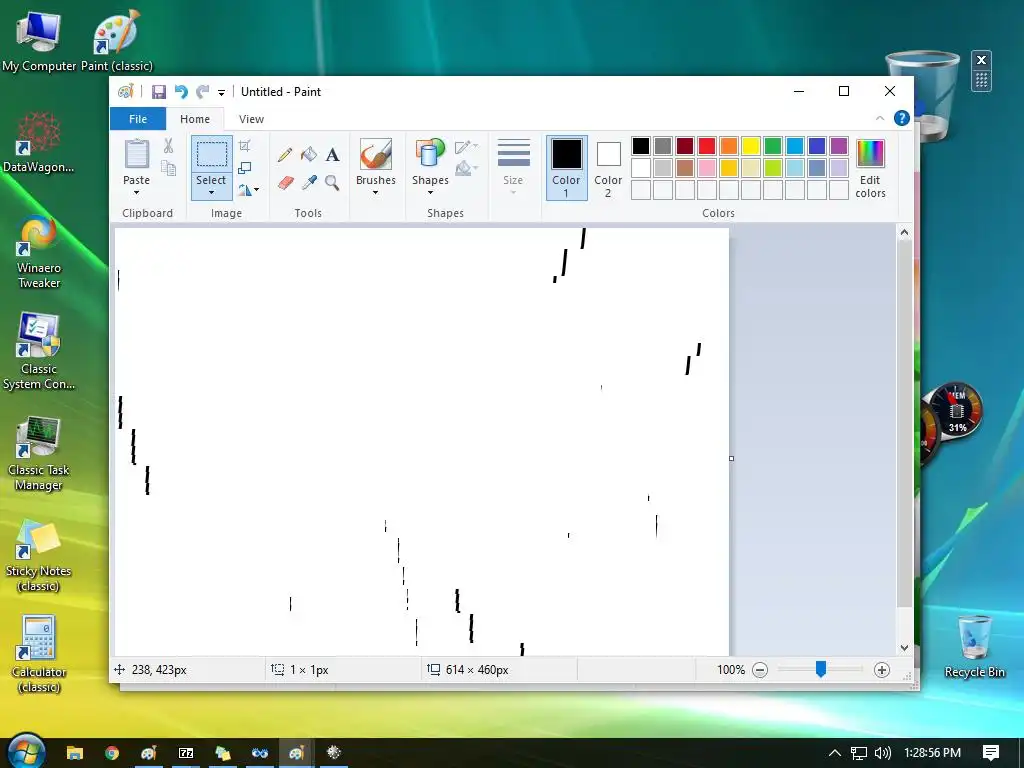Image resolution: width=1024 pixels, height=768 pixels.
Task: Select the Pencil tool
Action: coord(285,155)
